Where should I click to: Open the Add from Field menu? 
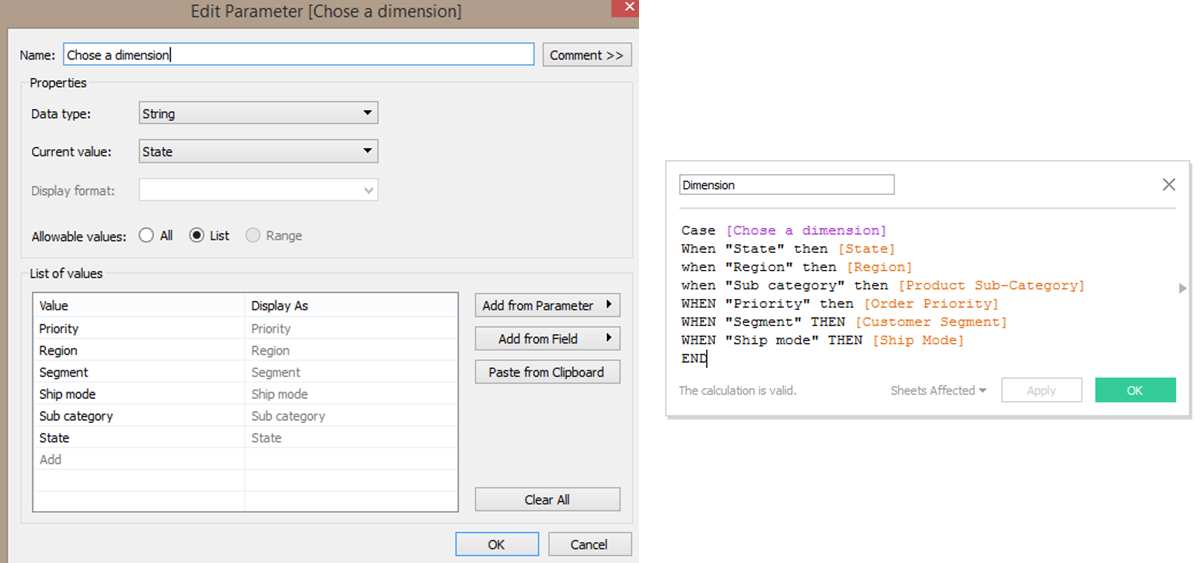(547, 339)
